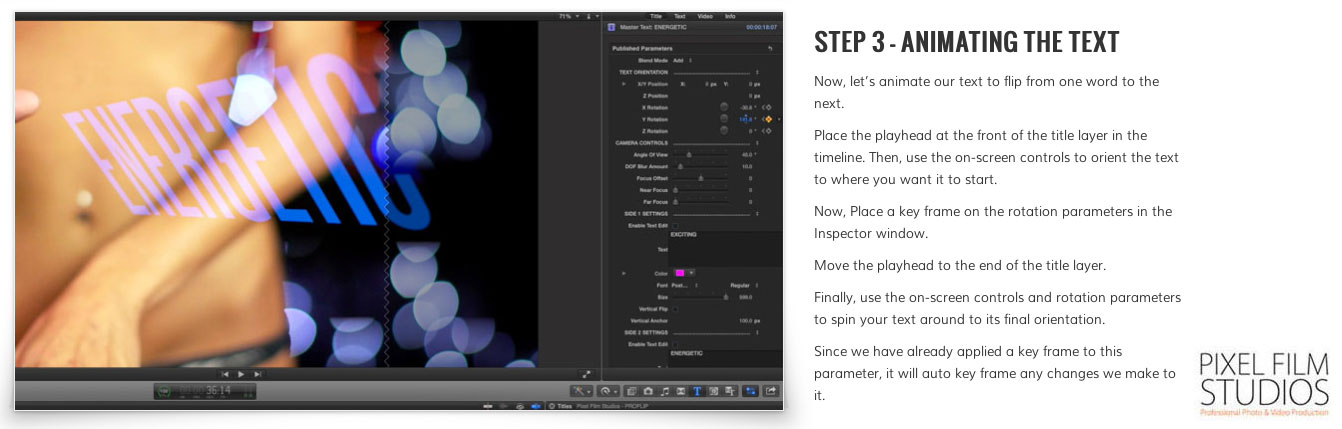This screenshot has width=1342, height=429.
Task: Toggle Side 1 Enable Text Edit checkbox
Action: 675,226
